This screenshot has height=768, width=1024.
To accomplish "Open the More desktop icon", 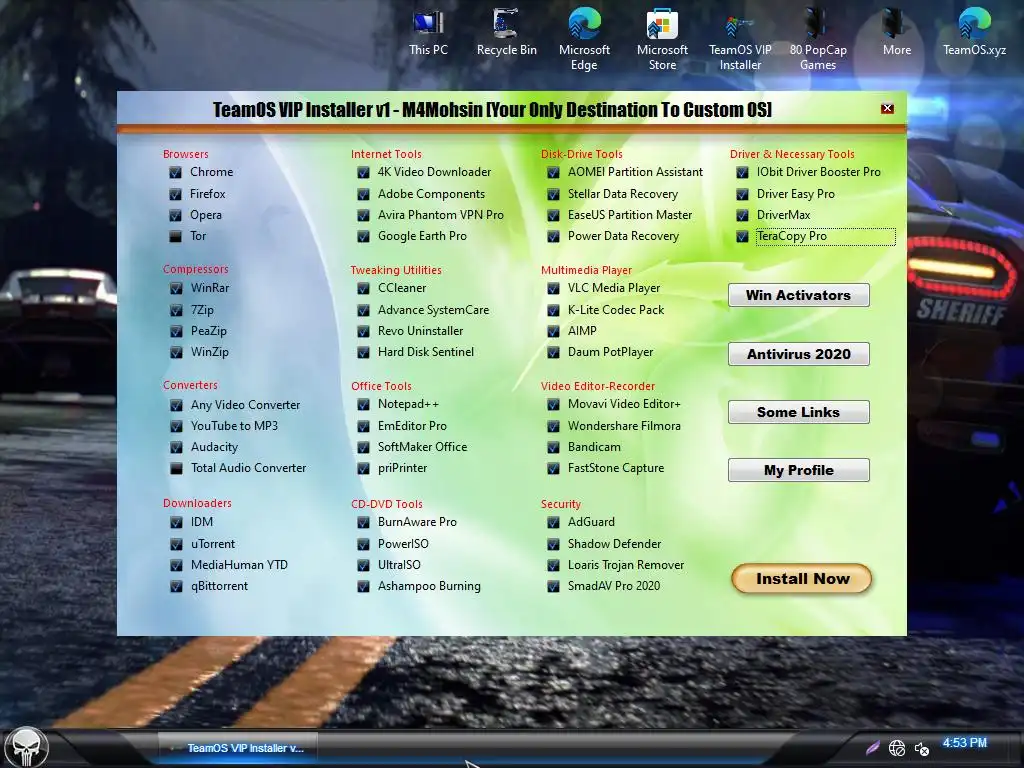I will pyautogui.click(x=897, y=33).
